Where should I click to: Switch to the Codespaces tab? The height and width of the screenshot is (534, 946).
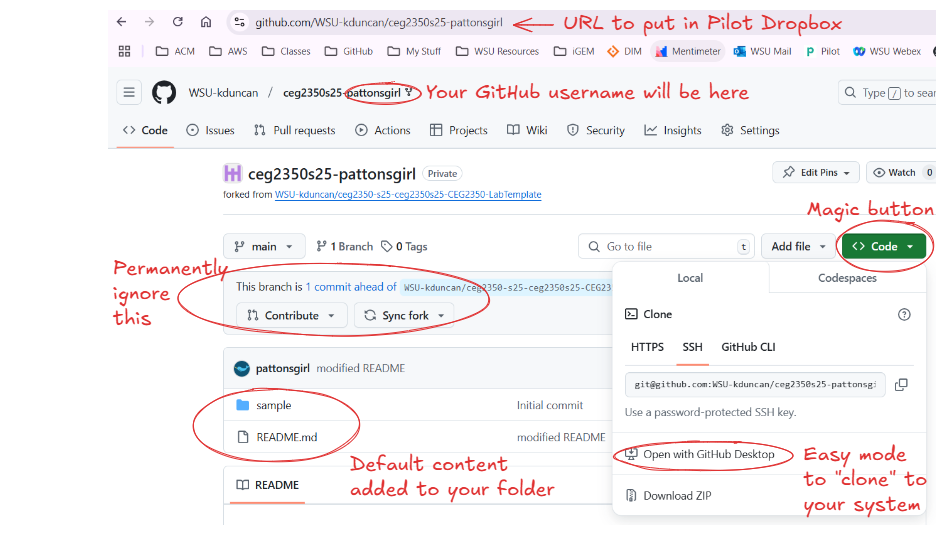[x=847, y=278]
